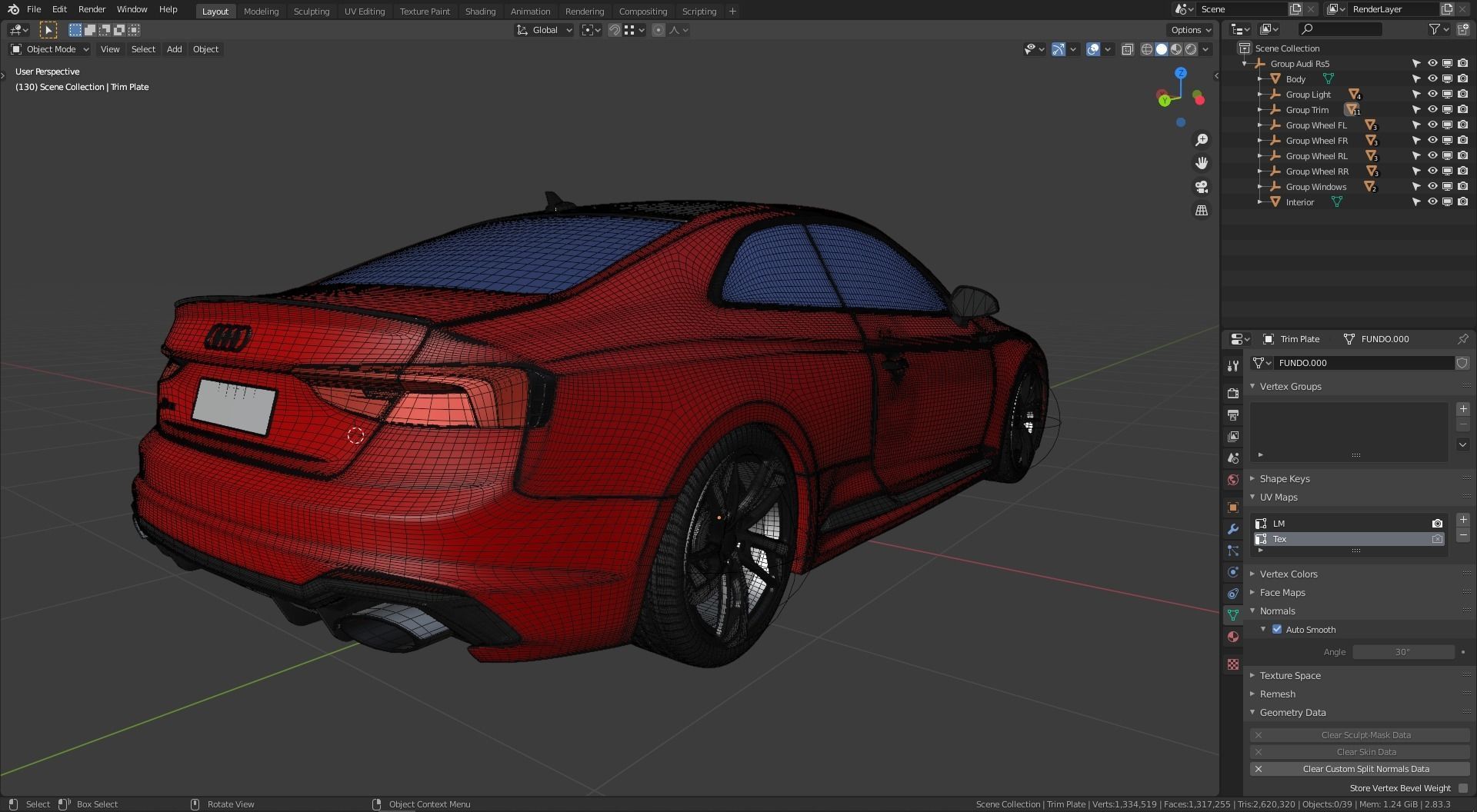Open the viewport Add menu
Image resolution: width=1477 pixels, height=812 pixels.
[x=175, y=49]
